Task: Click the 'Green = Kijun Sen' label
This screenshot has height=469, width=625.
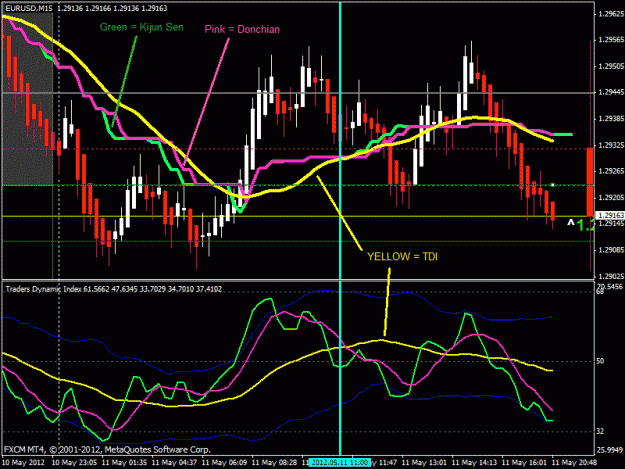Action: (142, 27)
